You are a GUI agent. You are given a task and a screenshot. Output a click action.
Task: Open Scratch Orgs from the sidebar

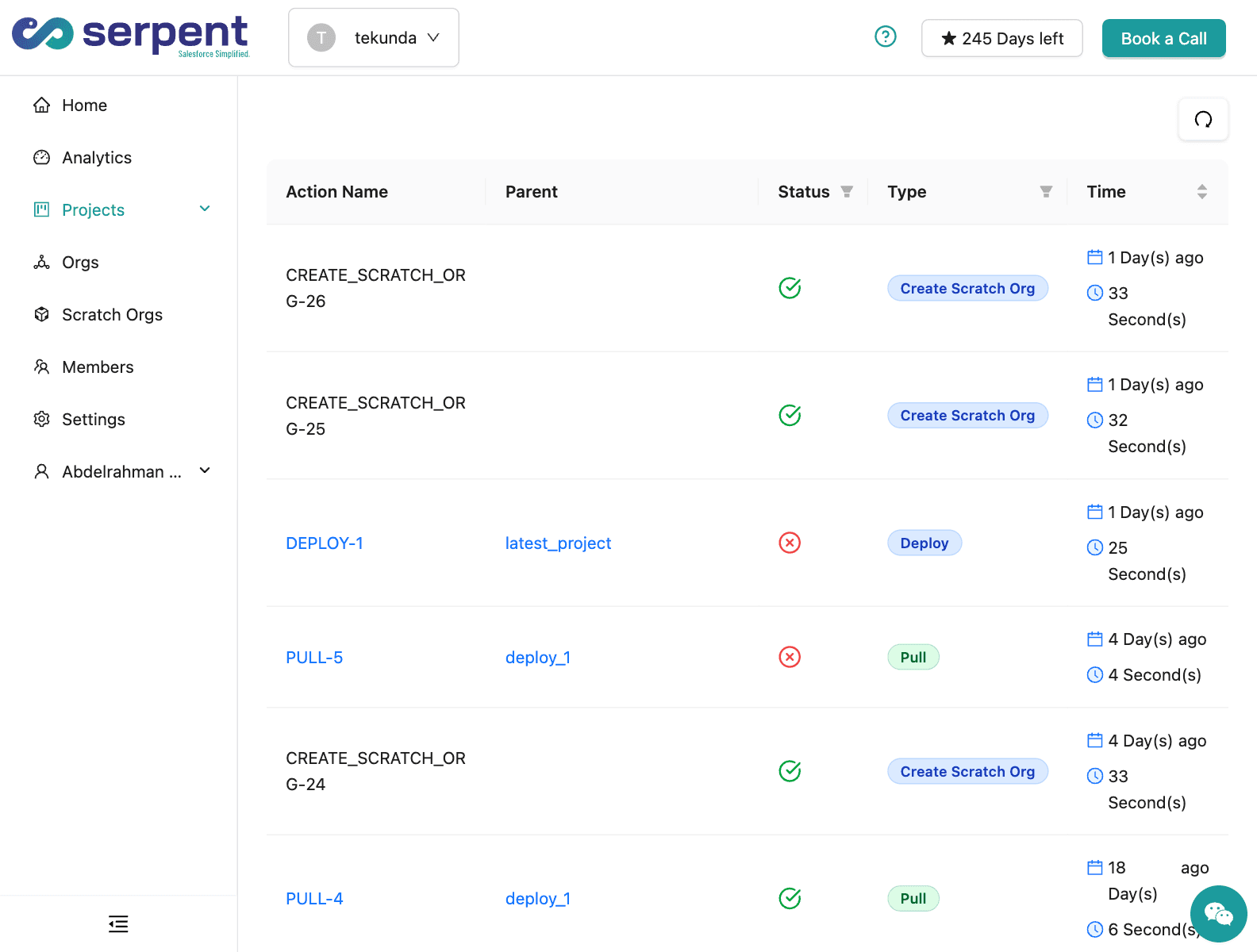(x=112, y=315)
